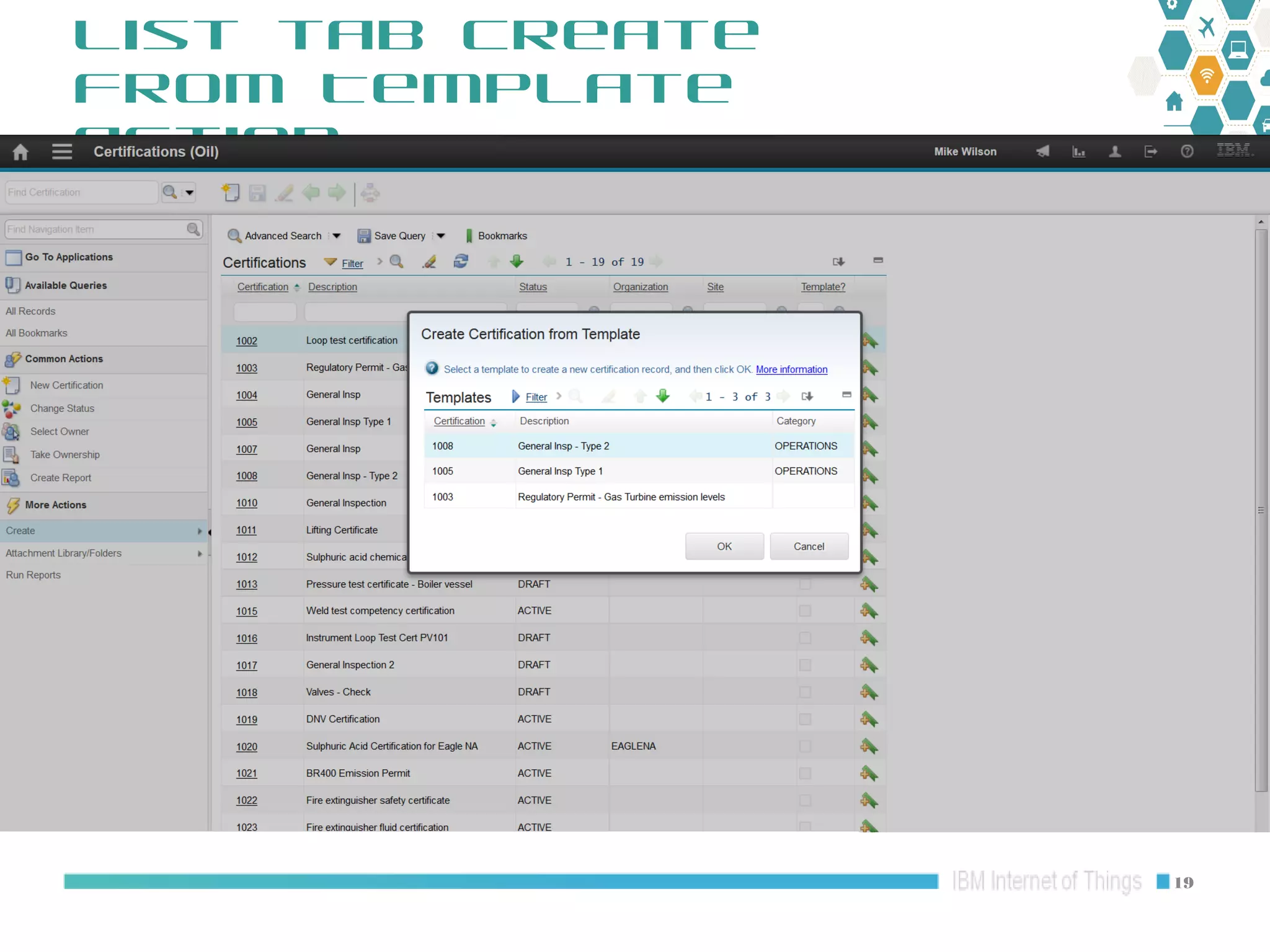Click the bulletin board megaphone icon
Image resolution: width=1270 pixels, height=952 pixels.
(x=1042, y=152)
